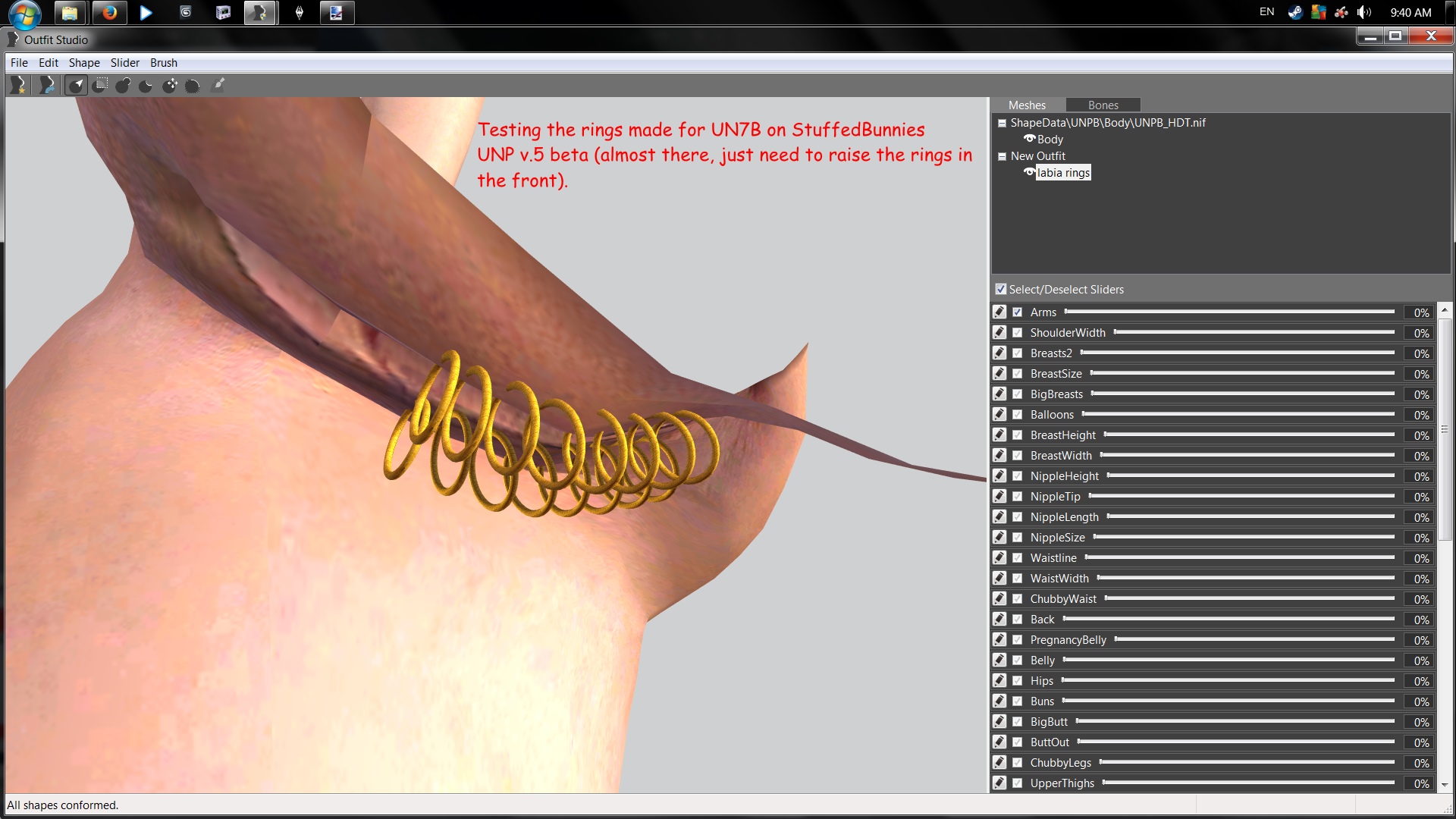
Task: Click the edit pencil for BigButt slider
Action: [999, 721]
